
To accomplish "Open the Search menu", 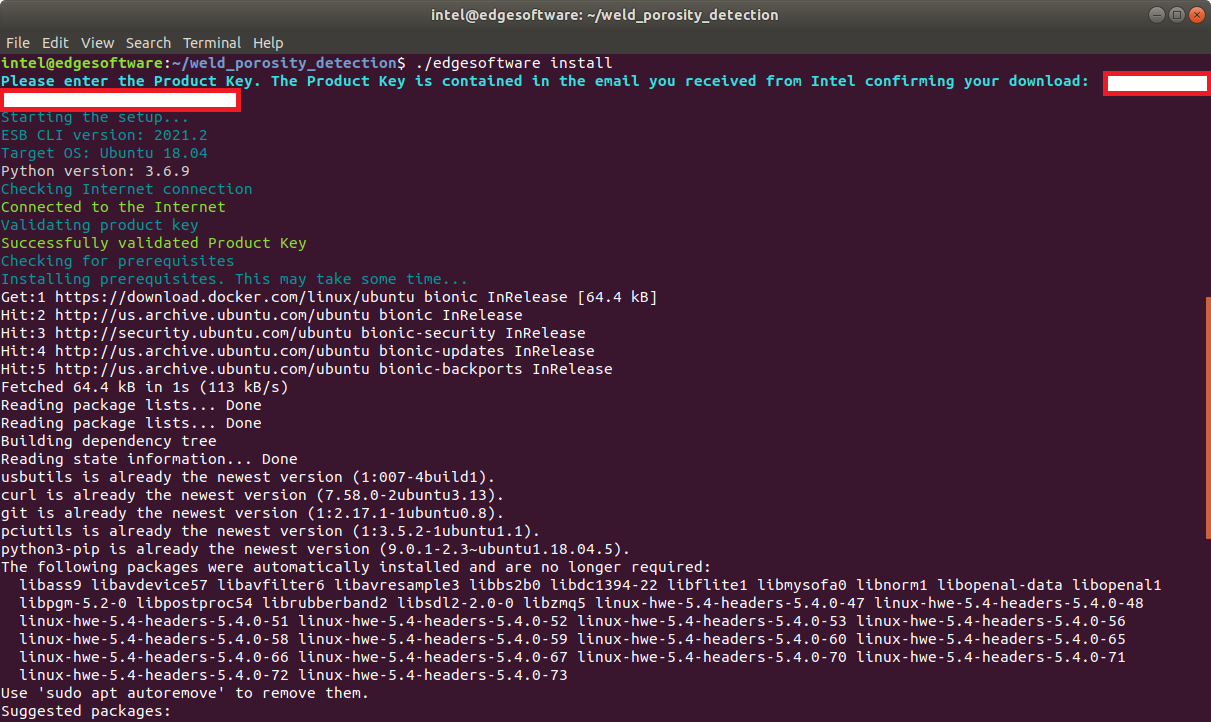I will 148,43.
